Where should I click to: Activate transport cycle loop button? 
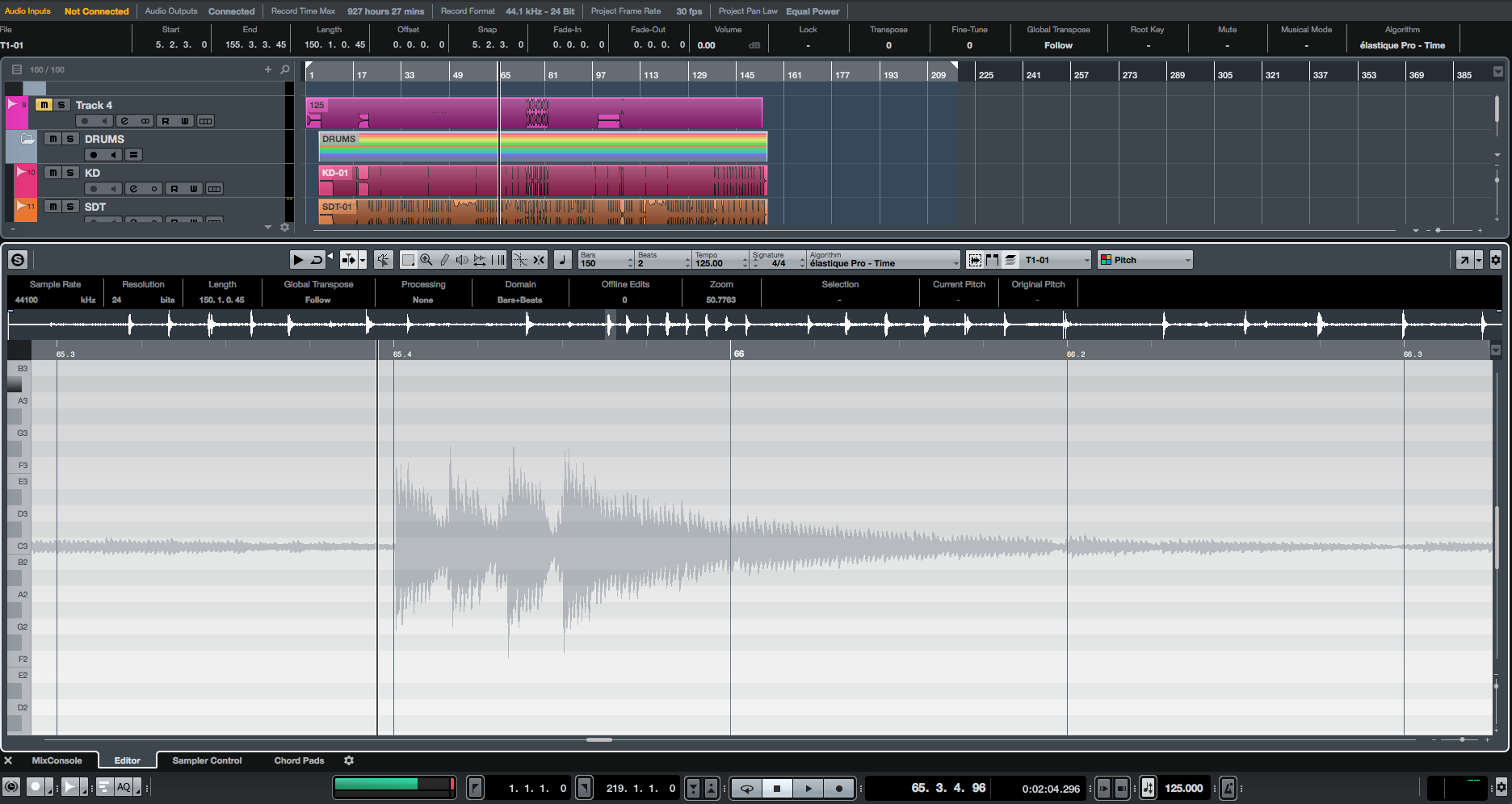[x=747, y=789]
